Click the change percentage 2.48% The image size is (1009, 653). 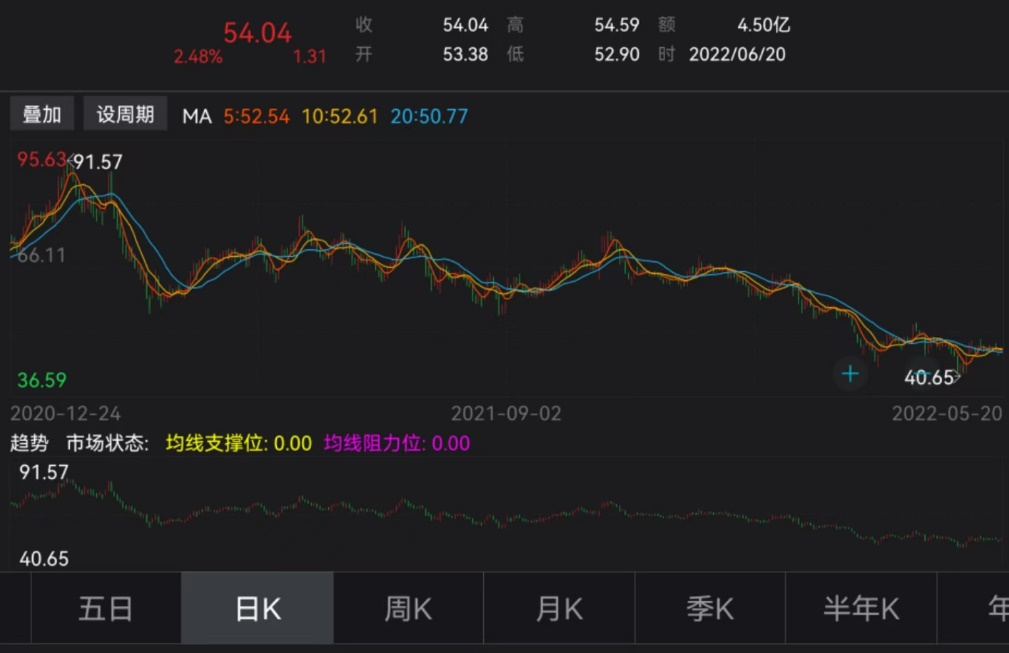[198, 57]
